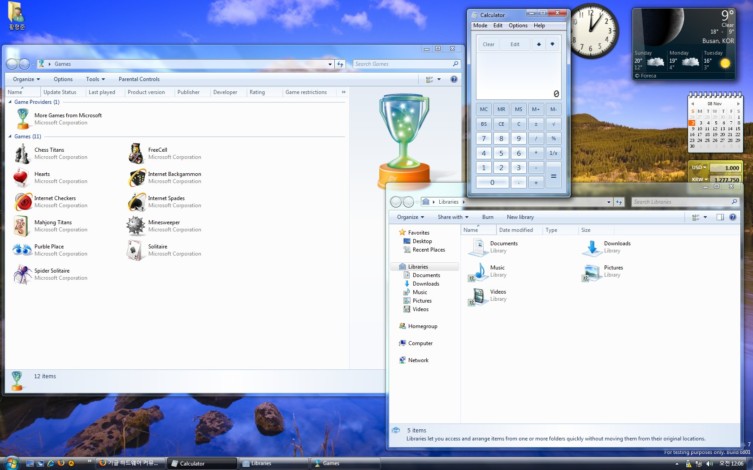Open view options dropdown in Games window

pos(439,79)
